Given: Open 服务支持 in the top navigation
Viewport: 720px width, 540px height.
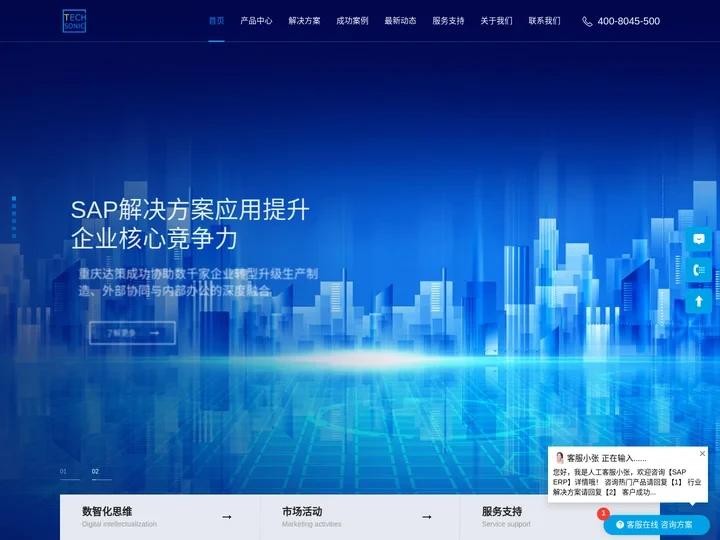Looking at the screenshot, I should (448, 21).
